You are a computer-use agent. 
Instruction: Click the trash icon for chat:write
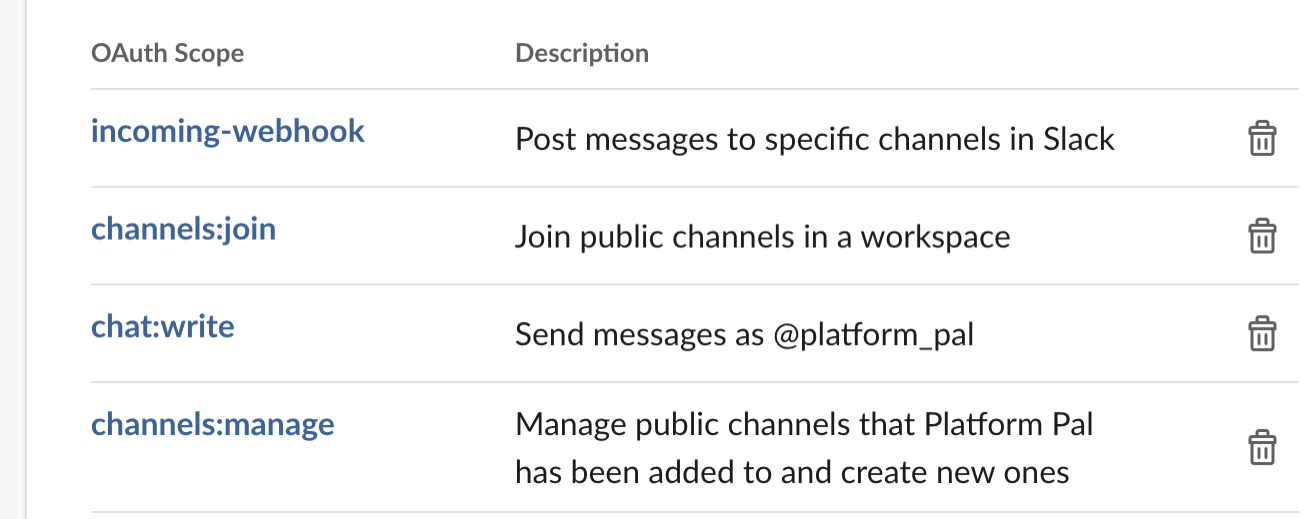point(1262,333)
